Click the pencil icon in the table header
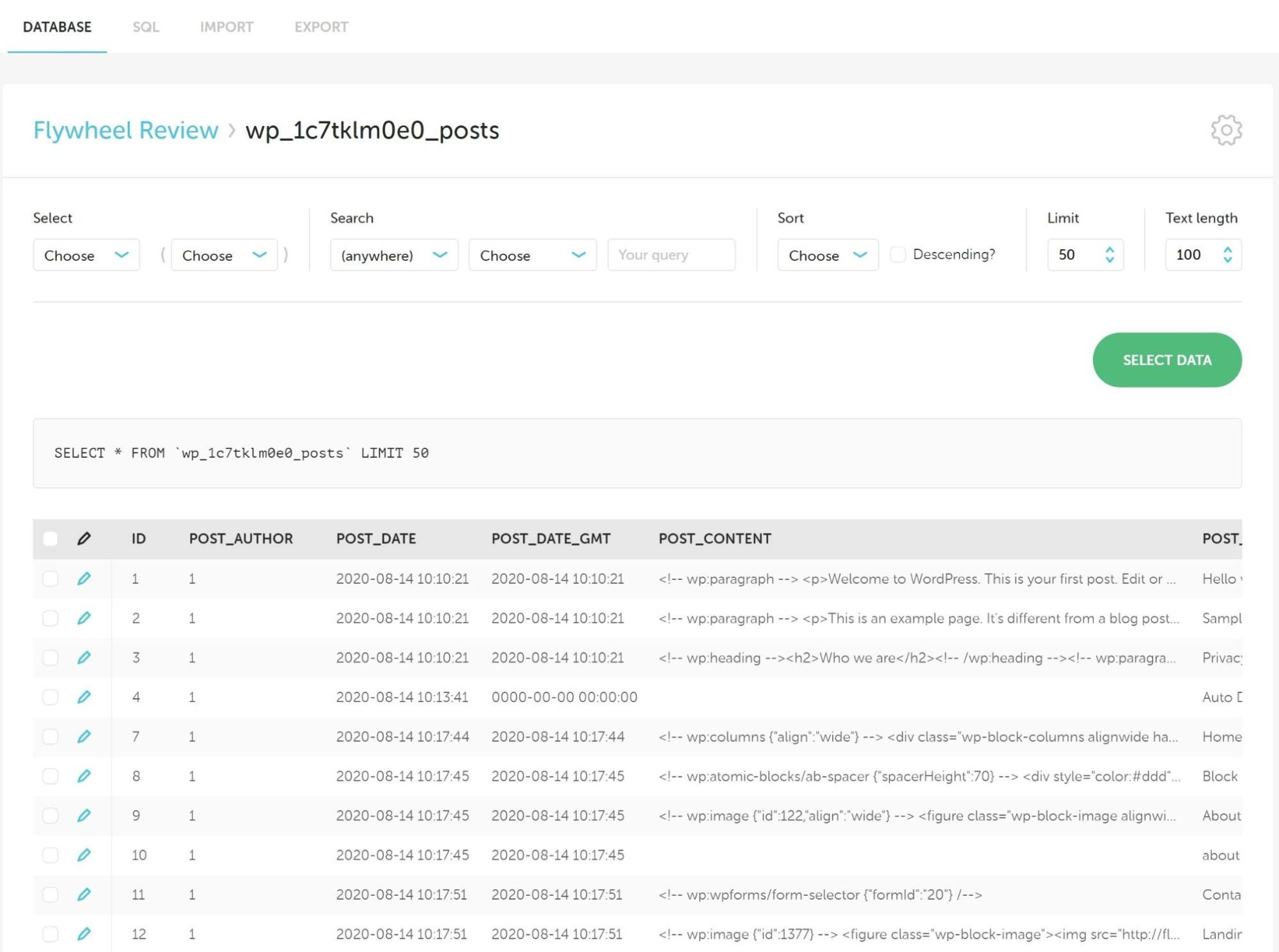1279x952 pixels. point(85,538)
